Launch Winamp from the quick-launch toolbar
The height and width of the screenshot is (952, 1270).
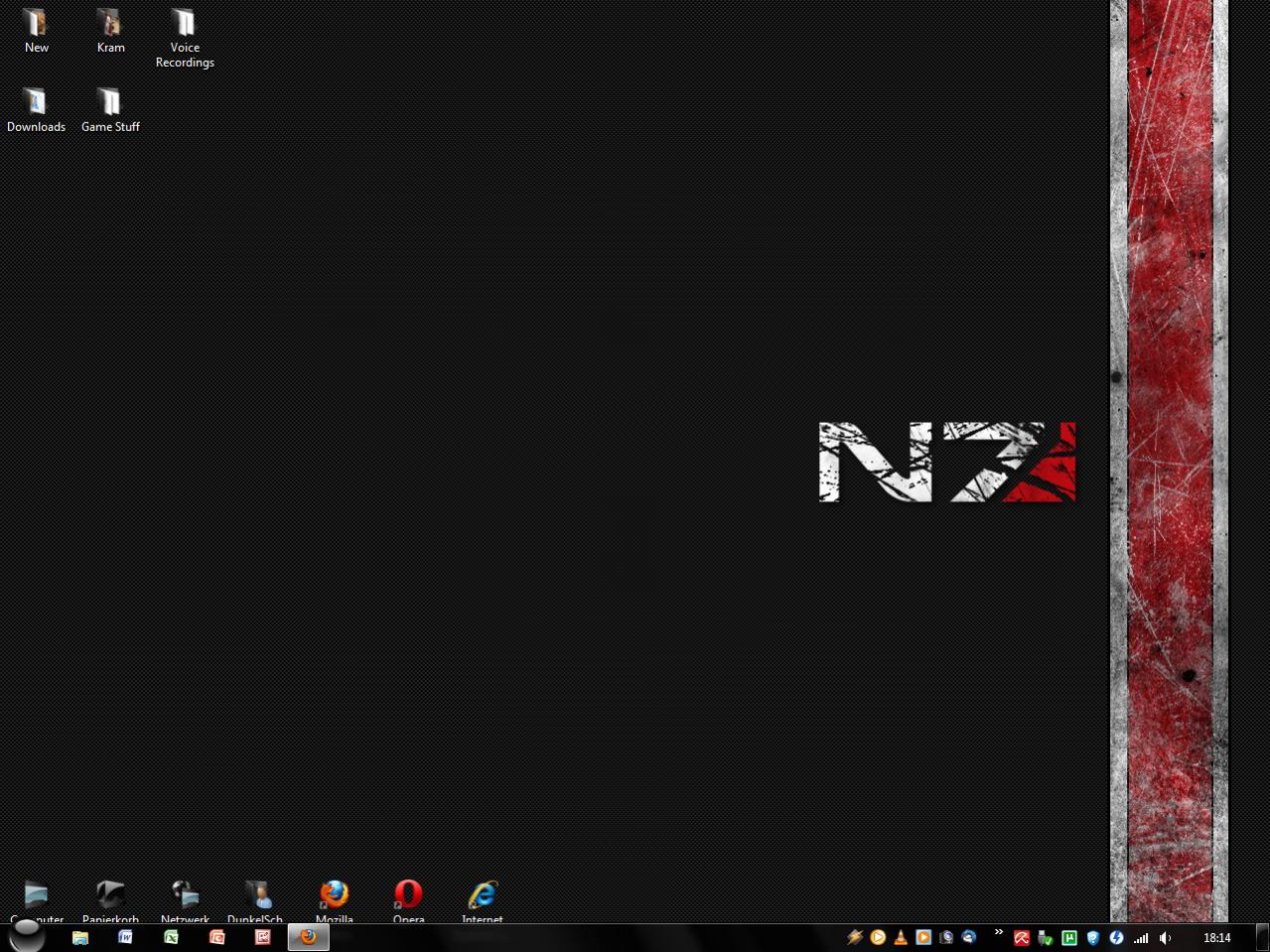855,937
